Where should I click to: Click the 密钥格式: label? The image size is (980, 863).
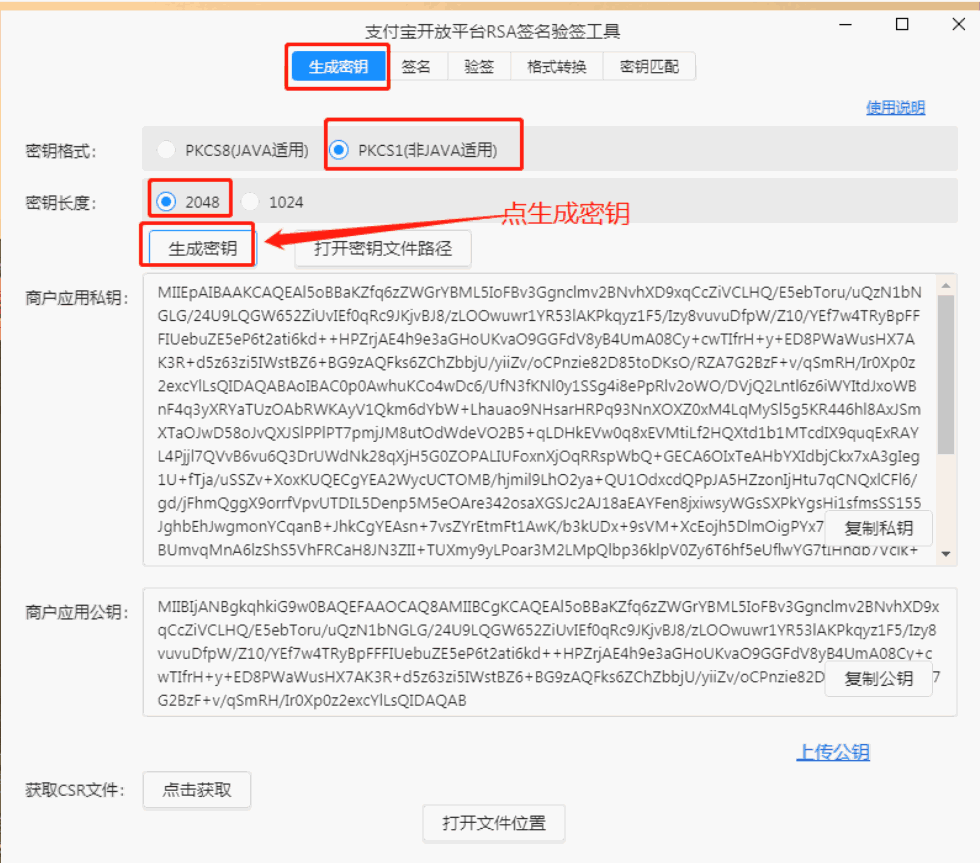pyautogui.click(x=61, y=151)
